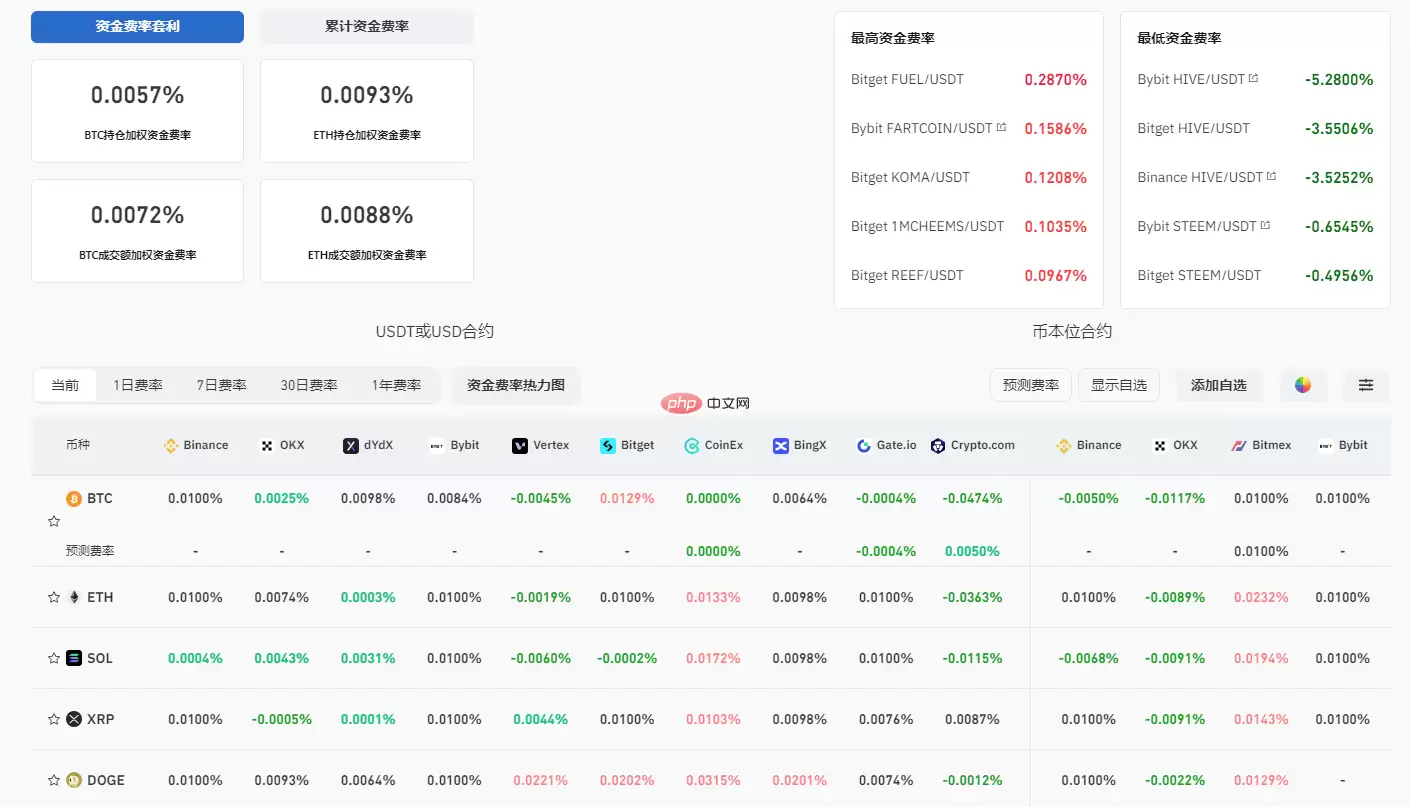Viewport: 1411px width, 807px height.
Task: Open the 资金费率热力图 heatmap
Action: point(516,385)
